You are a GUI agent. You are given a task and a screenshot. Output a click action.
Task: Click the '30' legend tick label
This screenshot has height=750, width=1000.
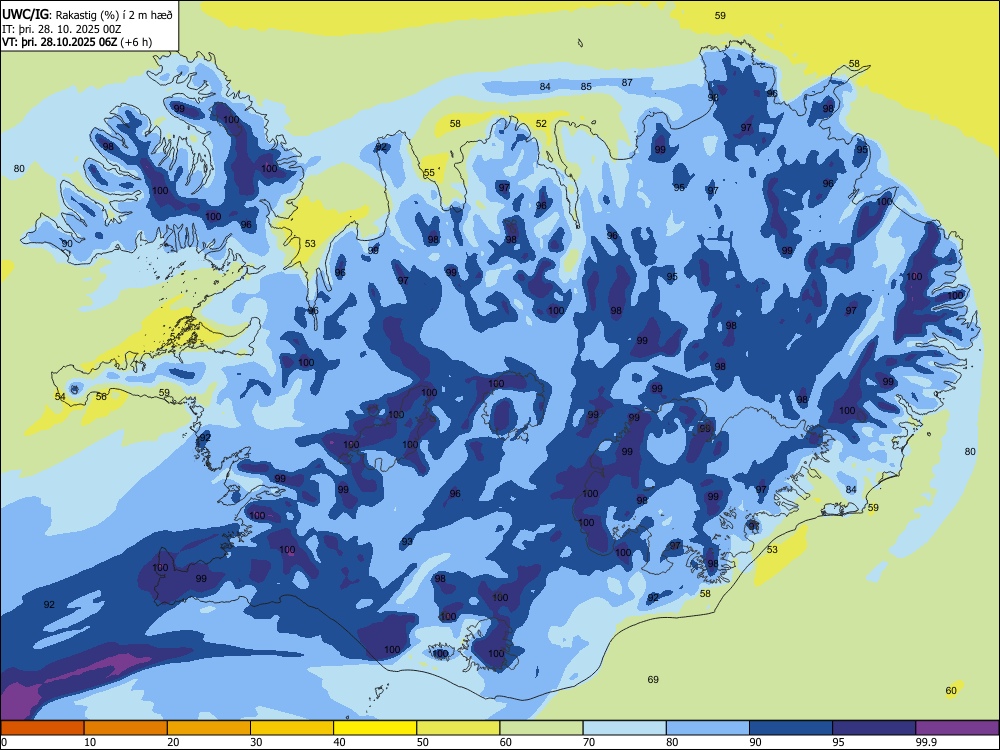(x=256, y=742)
